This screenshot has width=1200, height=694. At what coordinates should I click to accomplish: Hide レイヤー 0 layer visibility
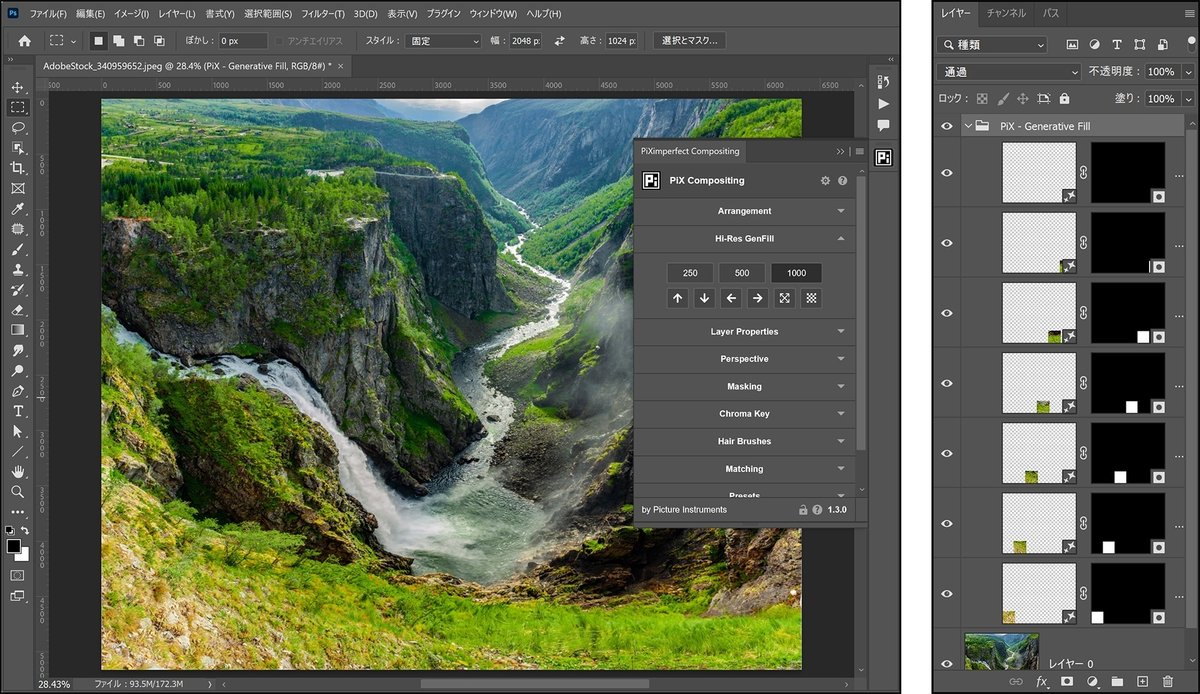point(947,663)
